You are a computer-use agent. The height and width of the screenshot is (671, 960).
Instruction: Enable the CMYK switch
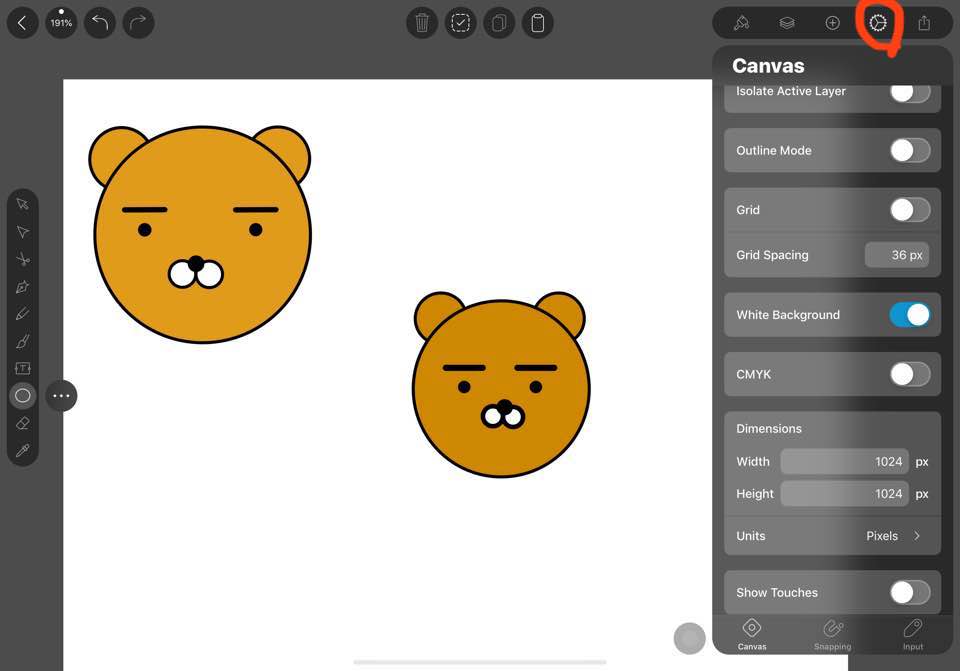(x=910, y=374)
